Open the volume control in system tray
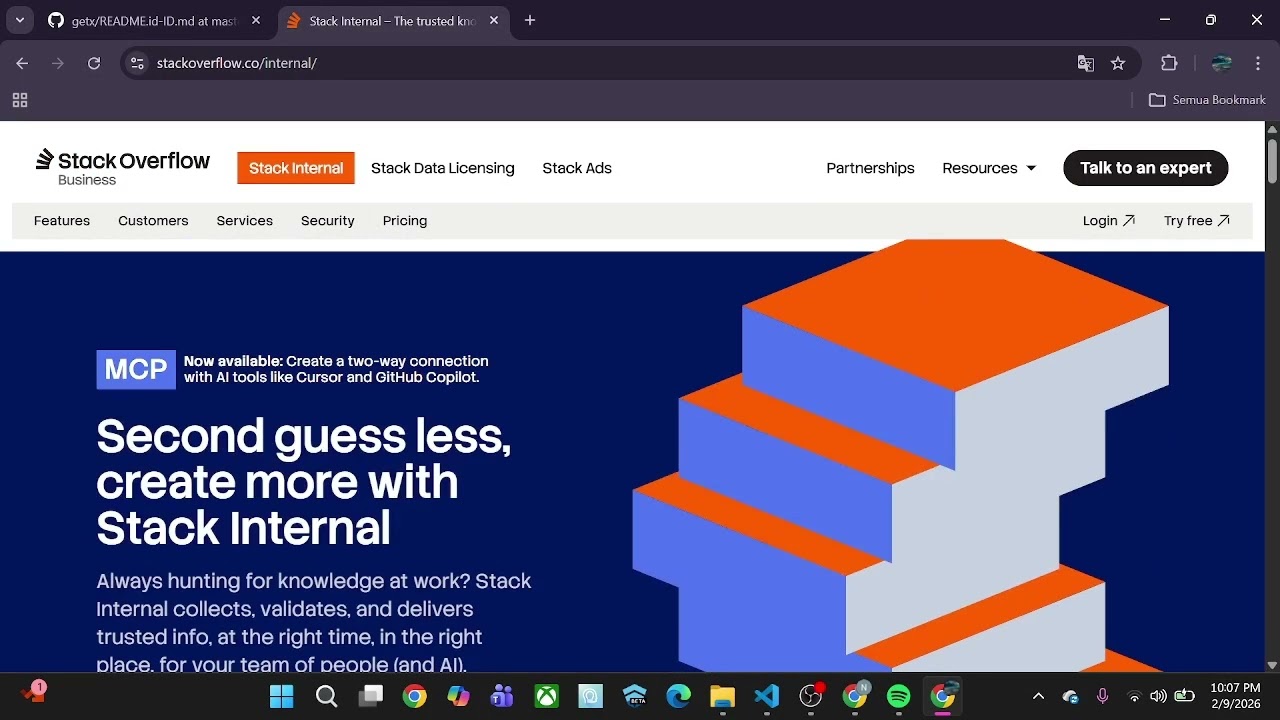 [1158, 696]
